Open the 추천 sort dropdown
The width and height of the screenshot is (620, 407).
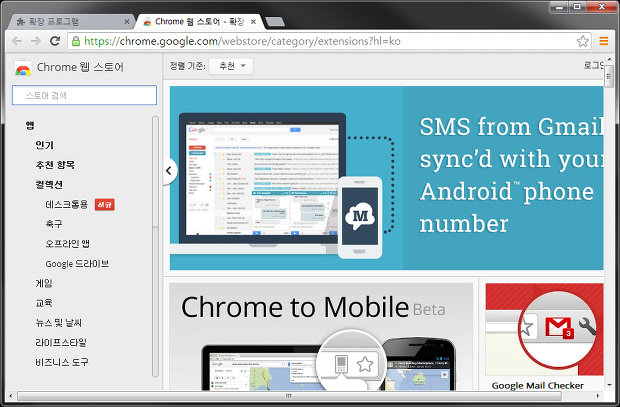click(231, 66)
